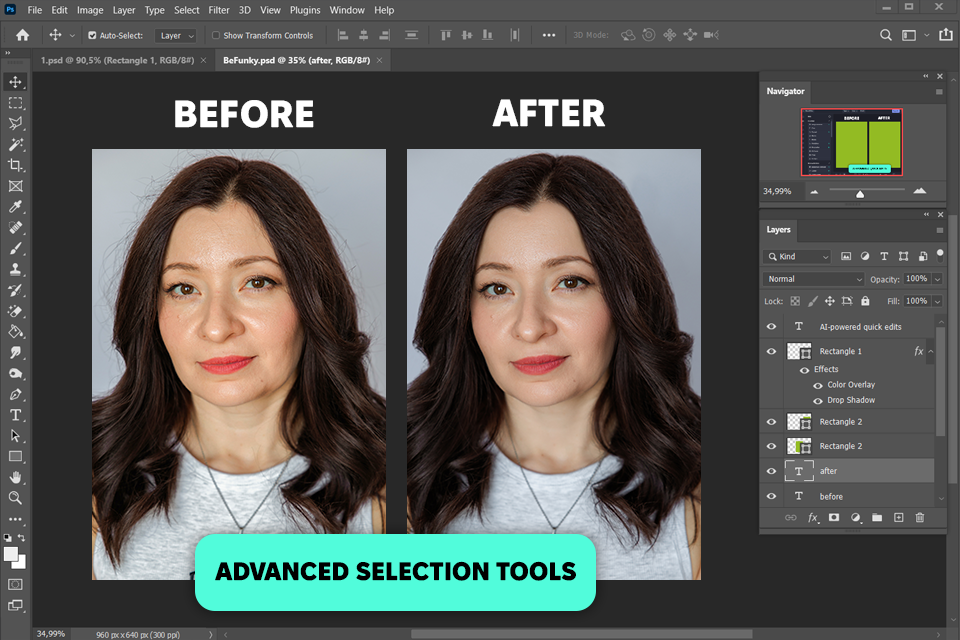This screenshot has width=960, height=640.
Task: Select the Sponge tool
Action: [x=15, y=374]
